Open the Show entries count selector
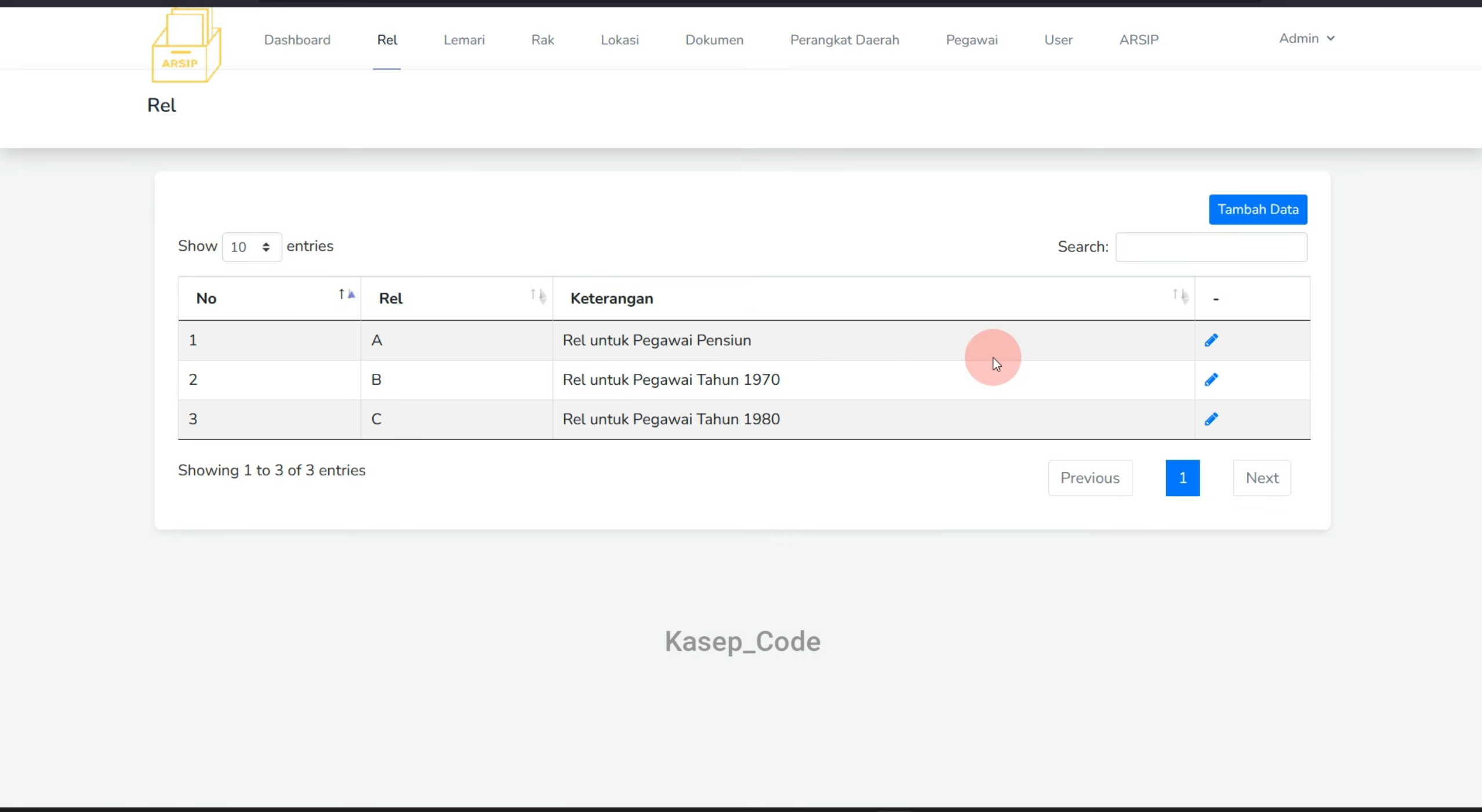 click(252, 247)
